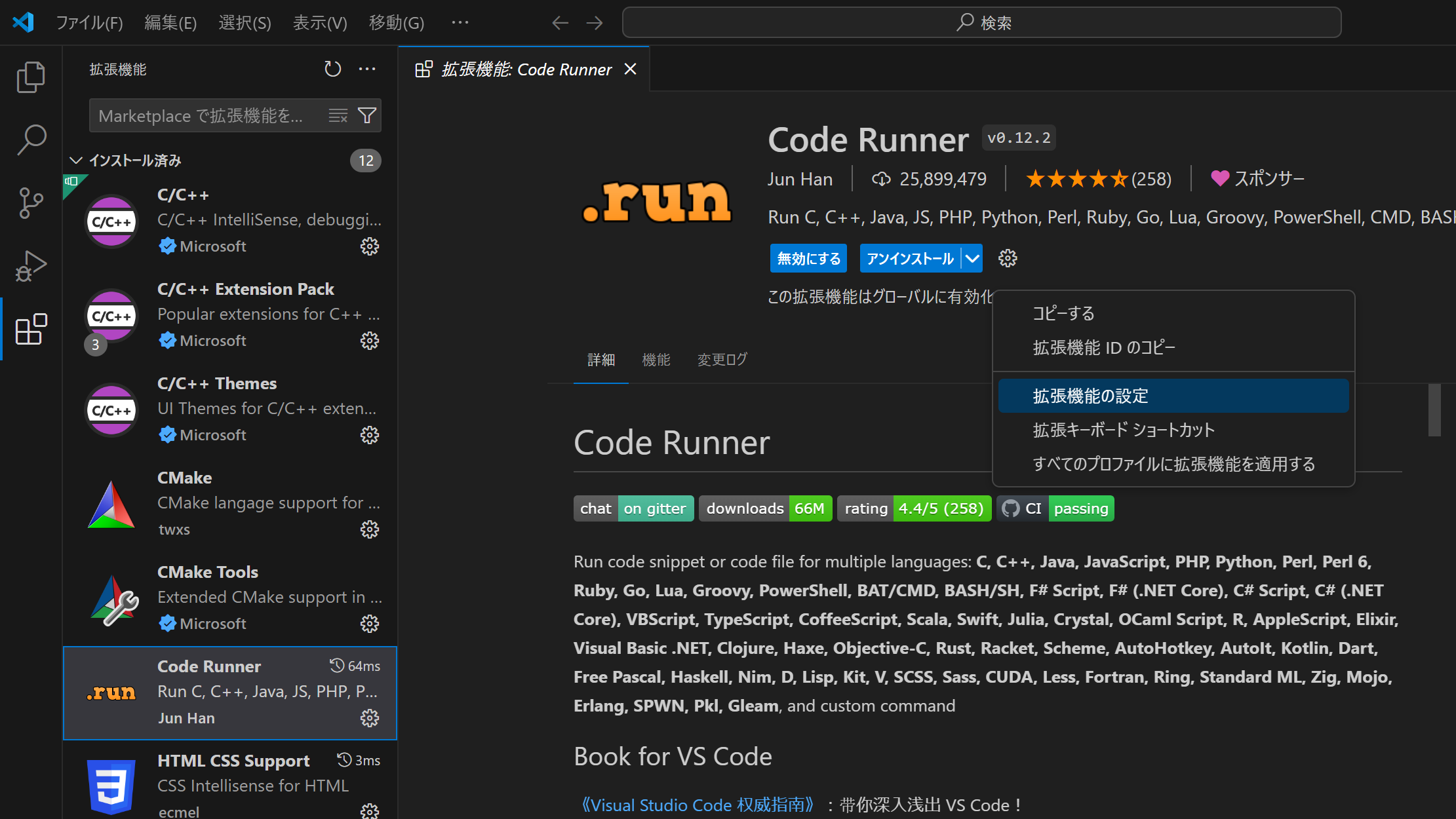This screenshot has height=819, width=1456.
Task: Open the extensions filter funnel
Action: pyautogui.click(x=367, y=116)
